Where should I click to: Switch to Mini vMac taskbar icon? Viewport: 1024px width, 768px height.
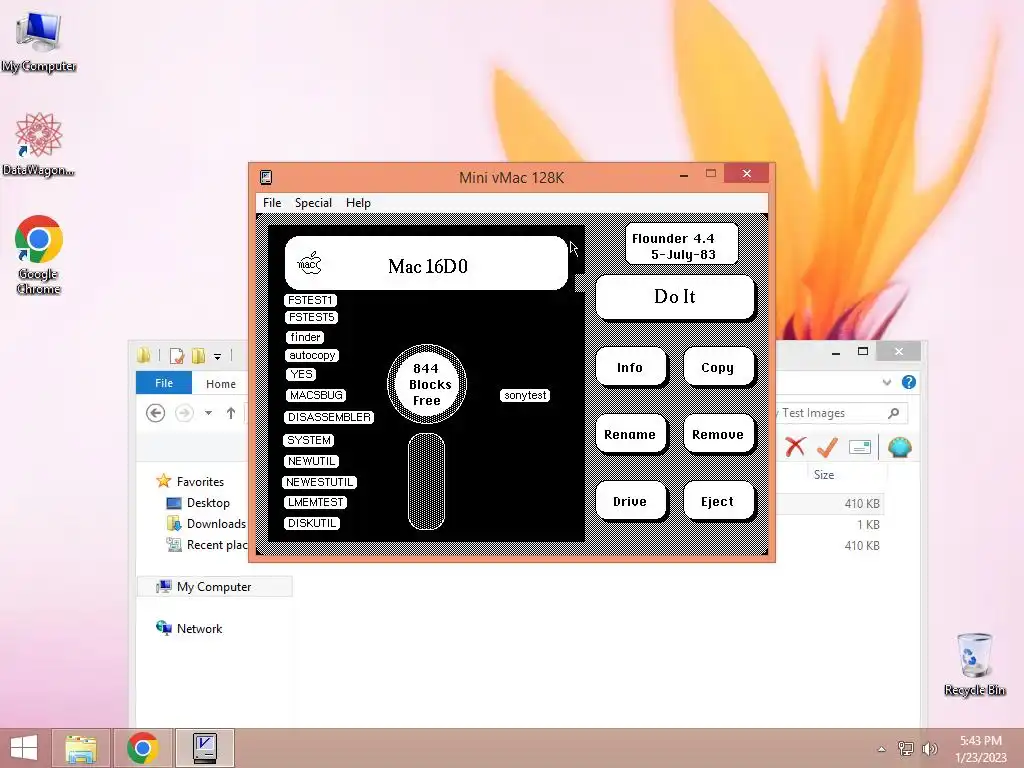coord(205,748)
